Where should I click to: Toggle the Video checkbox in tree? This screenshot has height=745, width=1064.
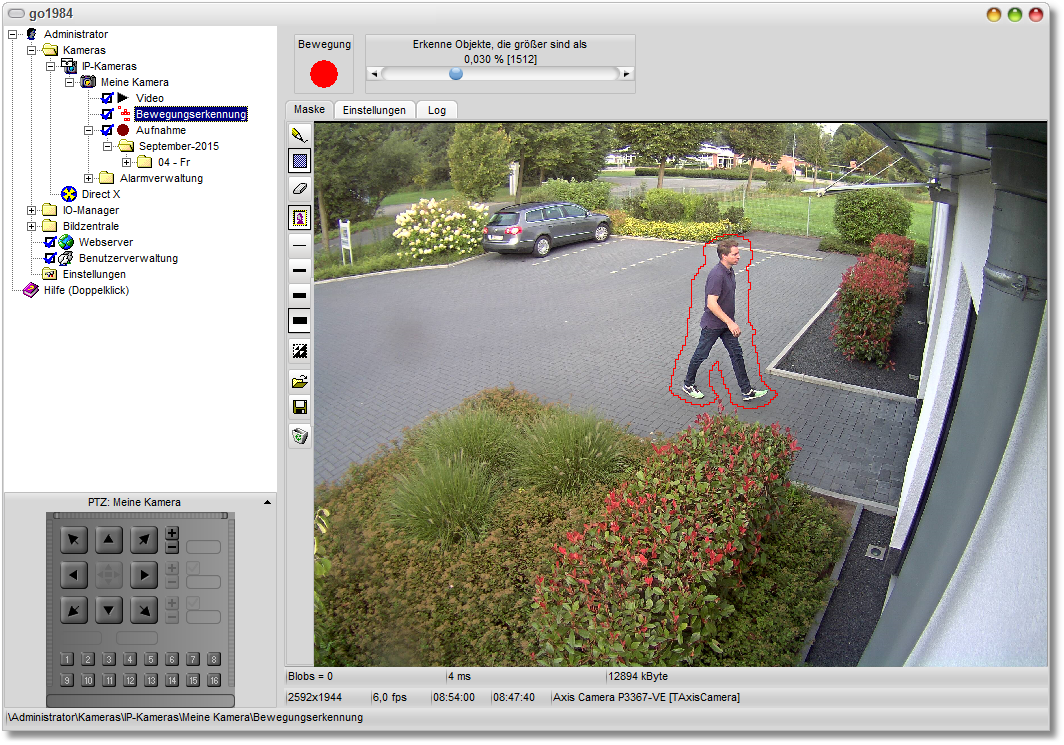(107, 98)
